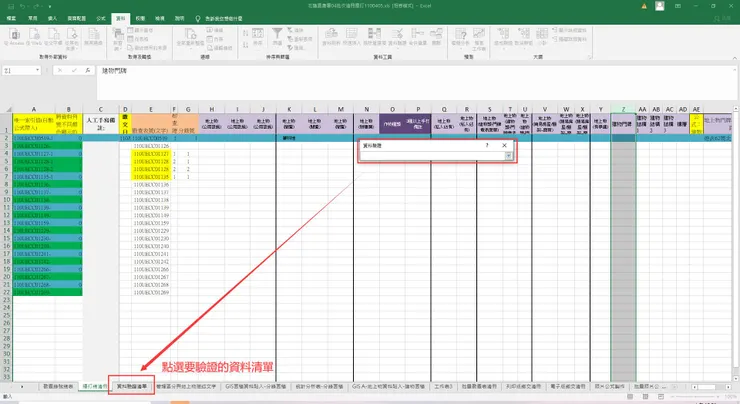
Task: Open the range dropdown in Data Validation dialog
Action: tap(509, 156)
